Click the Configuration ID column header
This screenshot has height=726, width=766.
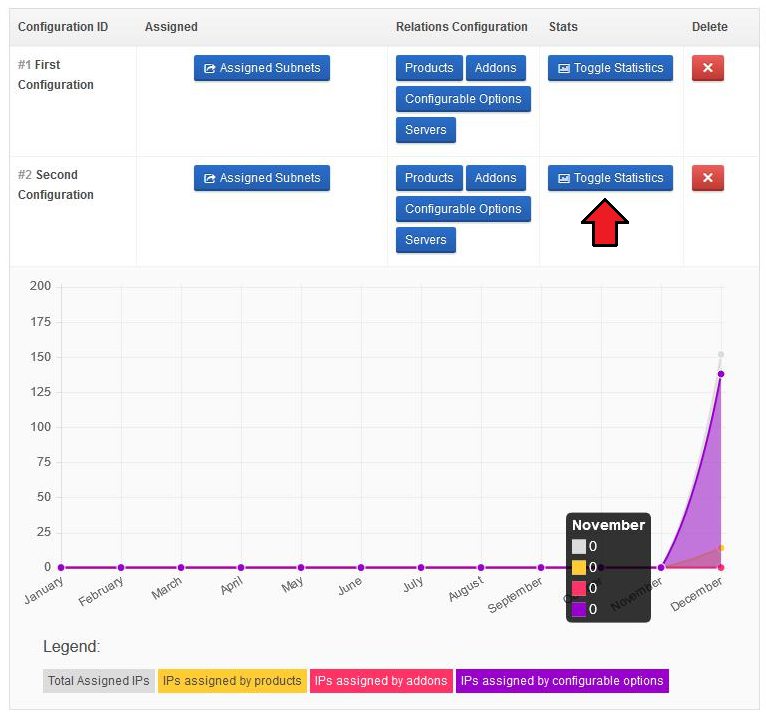tap(63, 27)
